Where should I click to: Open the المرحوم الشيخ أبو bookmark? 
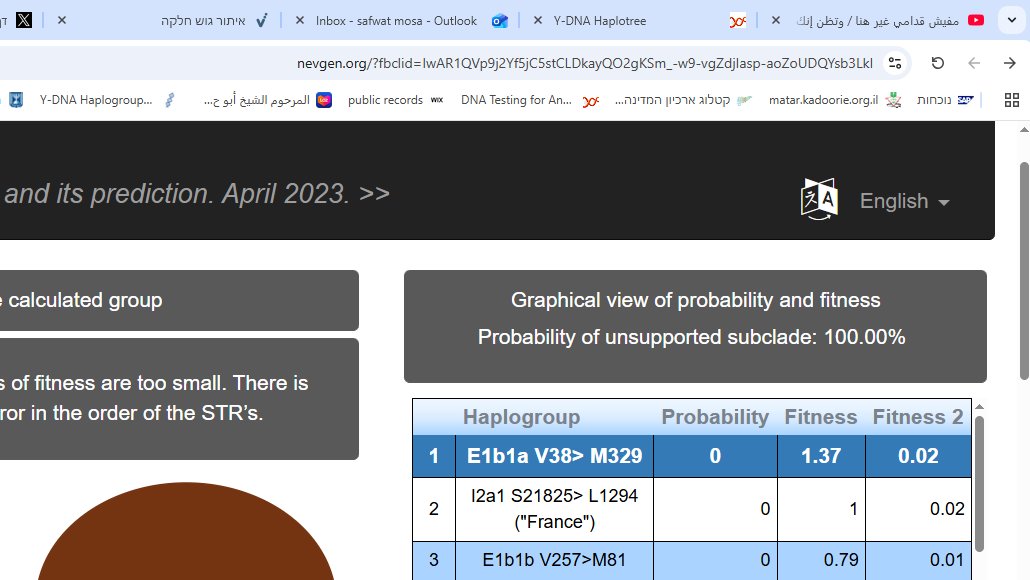click(267, 100)
